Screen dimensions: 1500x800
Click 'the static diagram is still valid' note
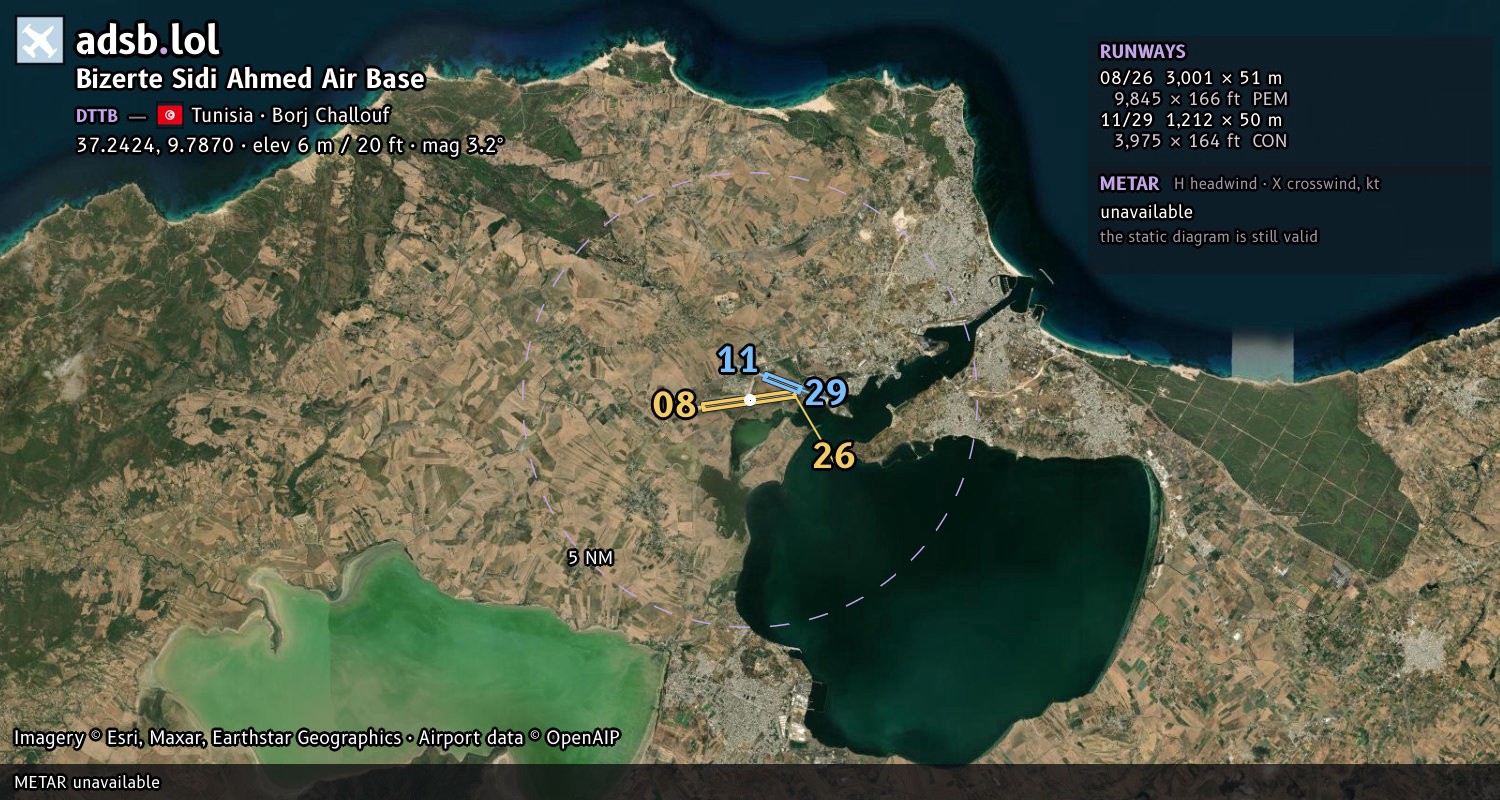click(x=1209, y=237)
